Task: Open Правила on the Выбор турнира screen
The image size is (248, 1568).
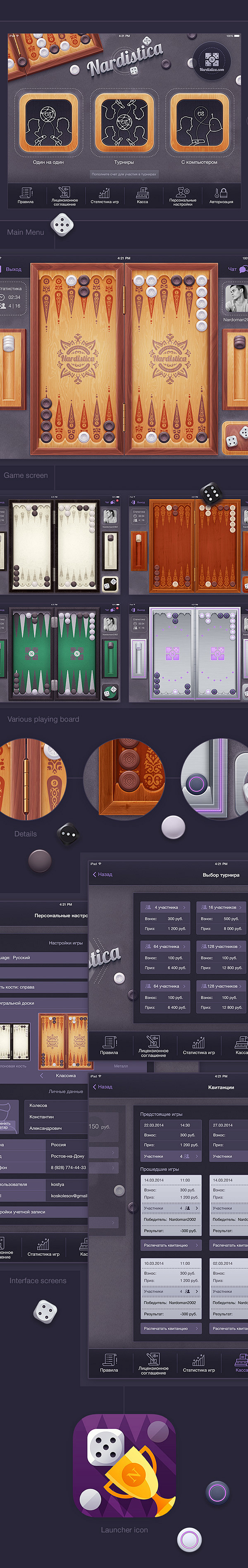Action: tap(110, 1046)
